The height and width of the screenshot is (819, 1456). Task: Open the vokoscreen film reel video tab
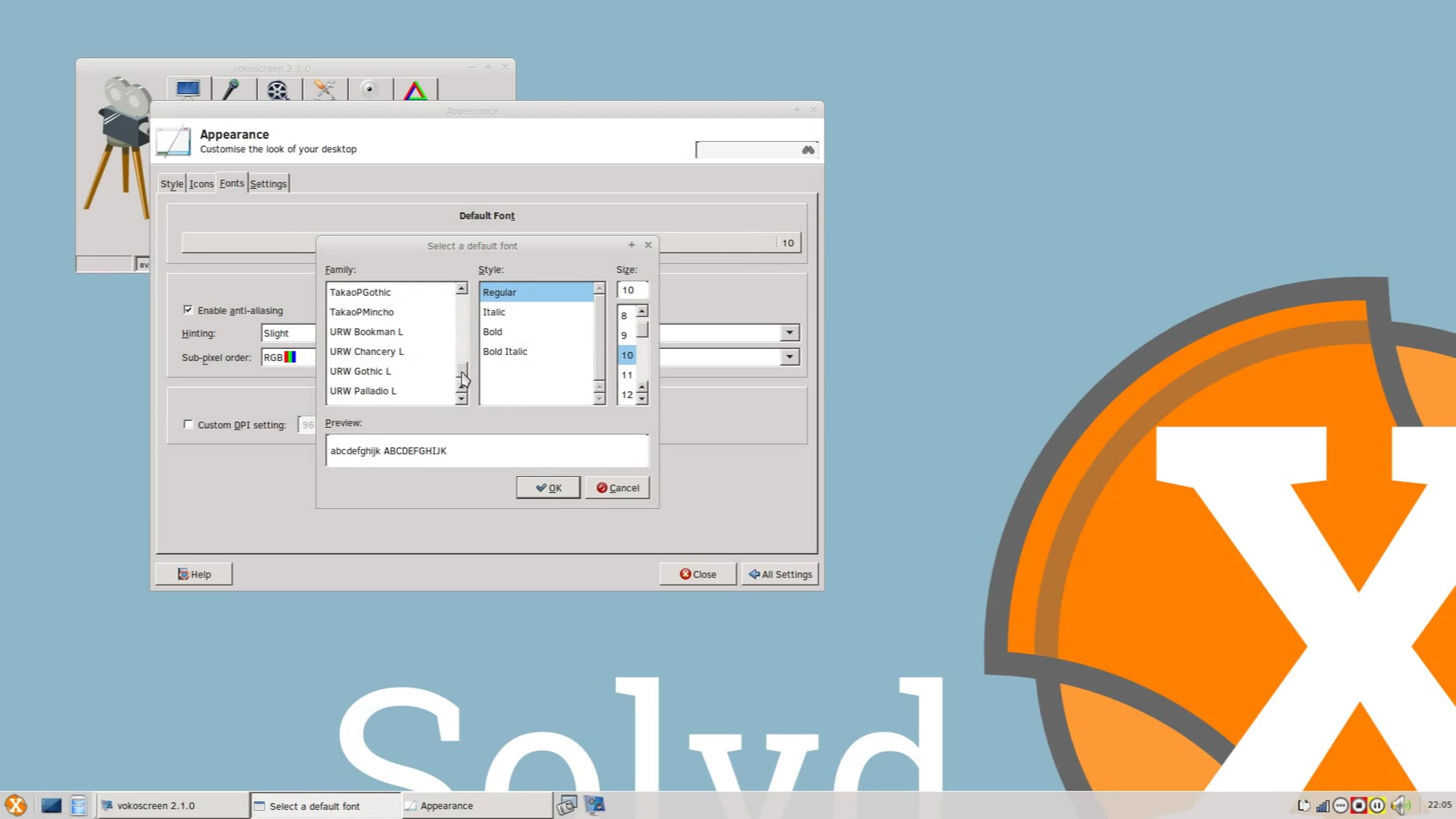pos(277,90)
